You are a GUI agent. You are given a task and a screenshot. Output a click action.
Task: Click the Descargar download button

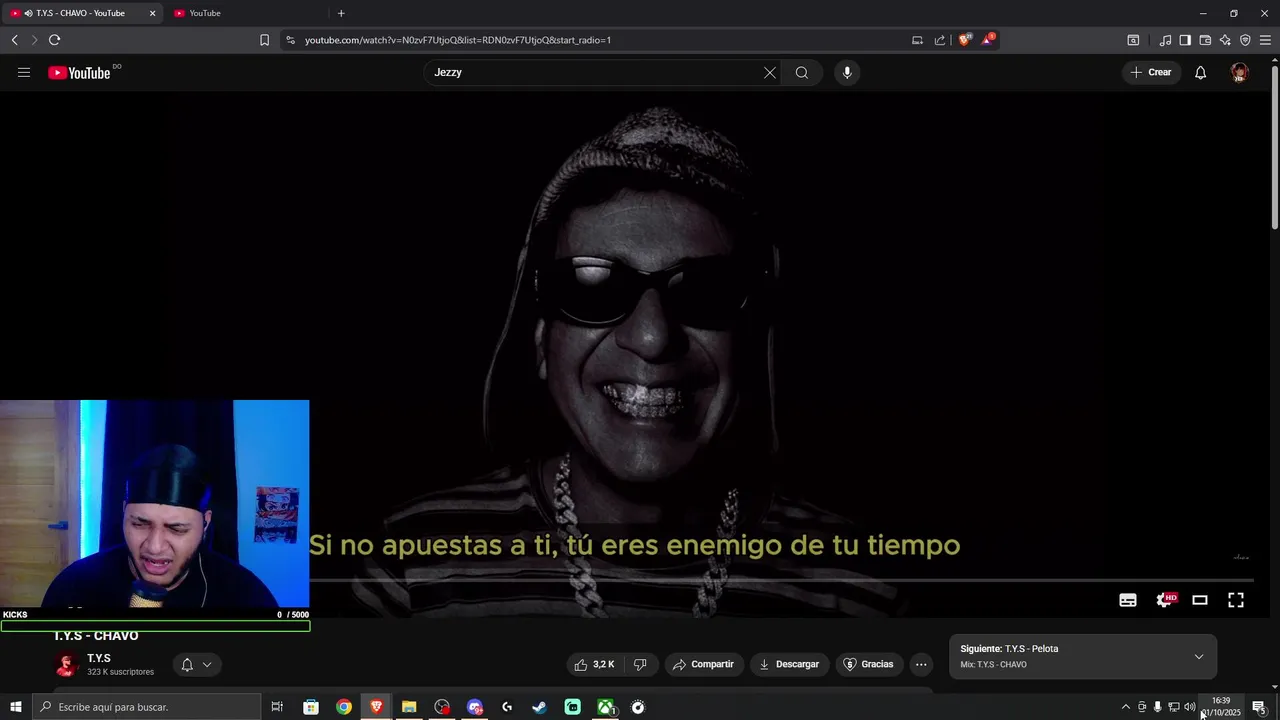pos(790,664)
